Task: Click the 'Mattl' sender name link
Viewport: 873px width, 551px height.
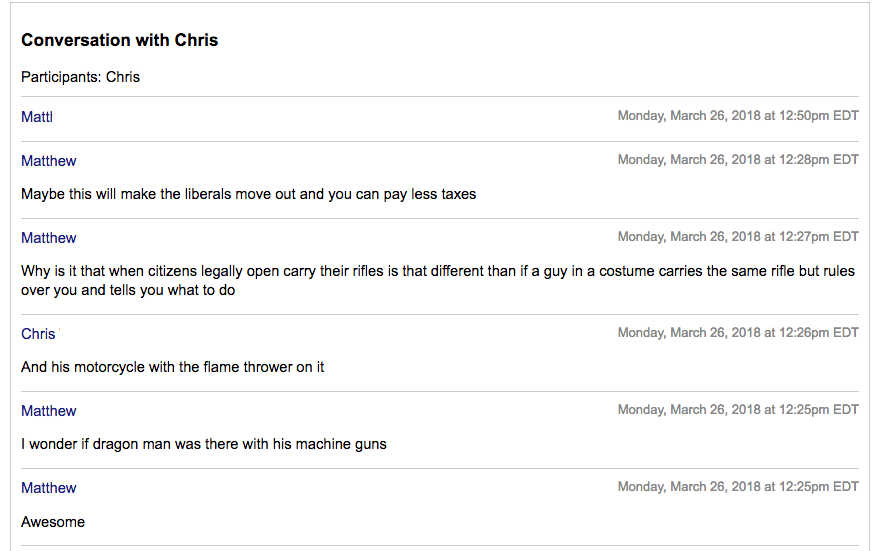Action: 37,117
